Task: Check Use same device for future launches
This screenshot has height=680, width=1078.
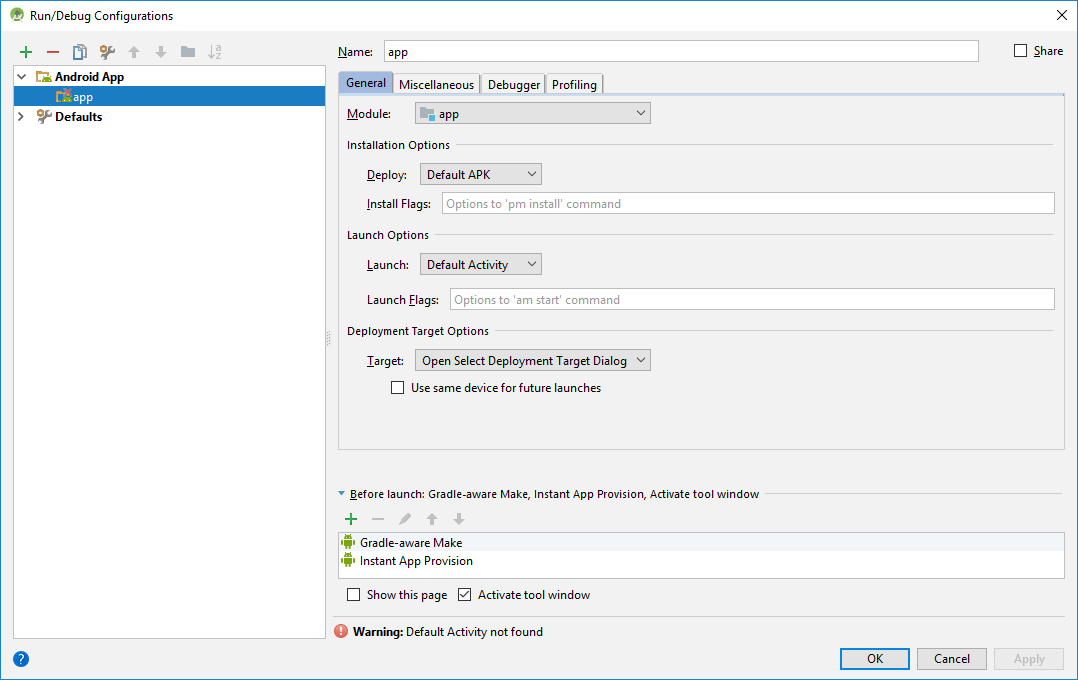Action: click(398, 388)
